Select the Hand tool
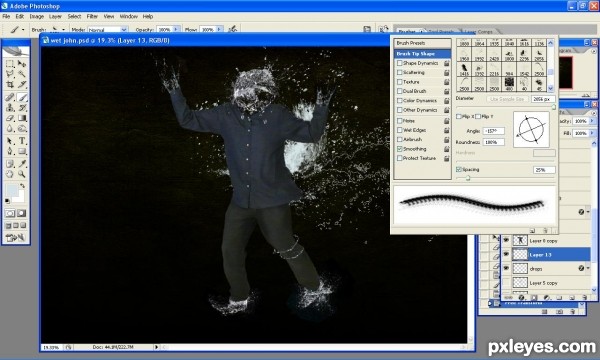 tap(10, 174)
